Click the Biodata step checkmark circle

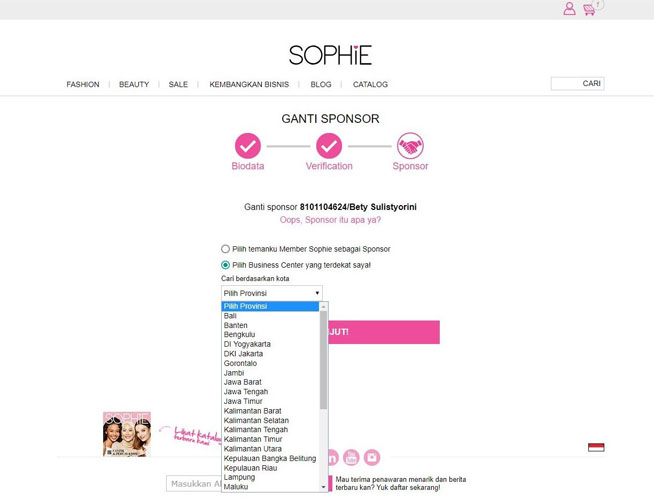(248, 146)
